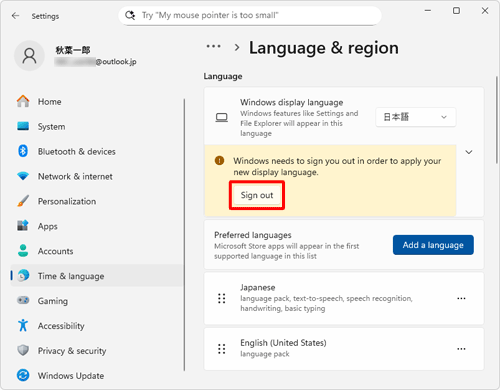This screenshot has height=390, width=500.
Task: Click the user profile avatar
Action: [x=29, y=56]
